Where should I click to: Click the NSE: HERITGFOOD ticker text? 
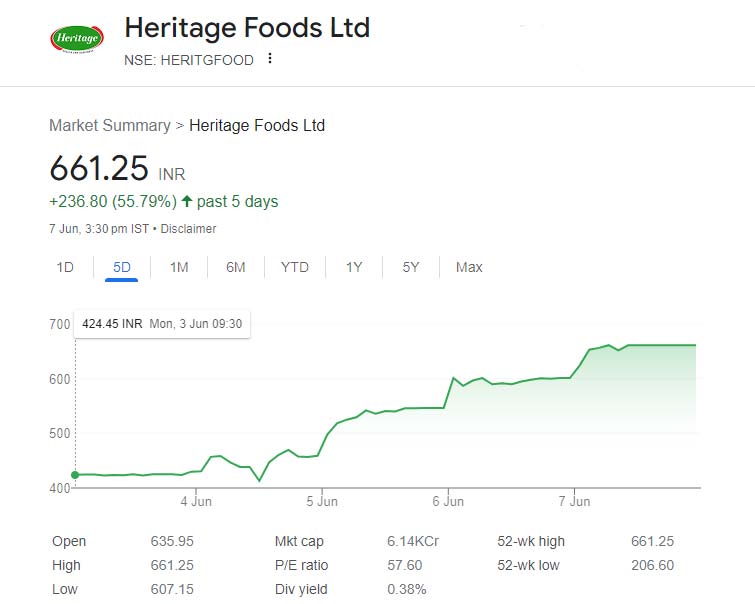[189, 60]
